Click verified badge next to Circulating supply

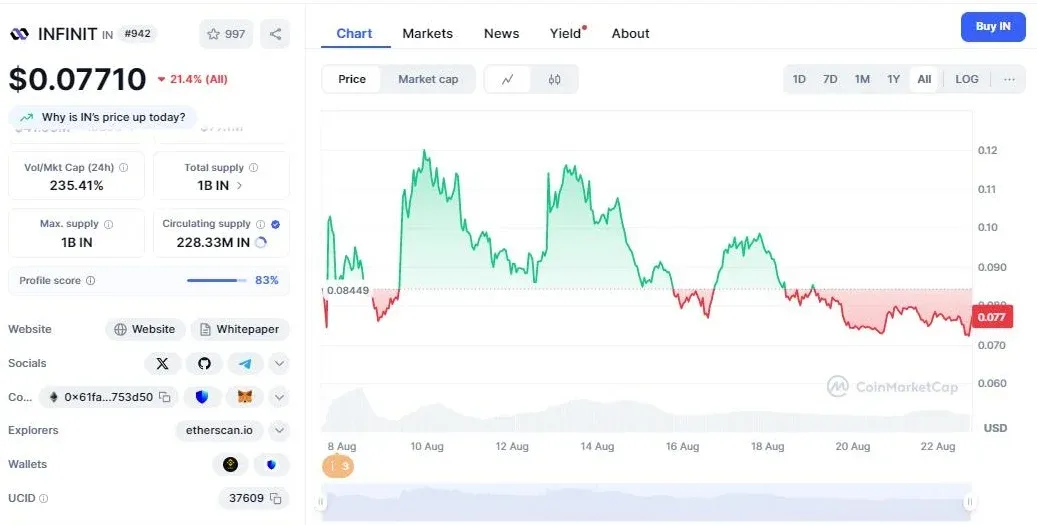pos(276,224)
